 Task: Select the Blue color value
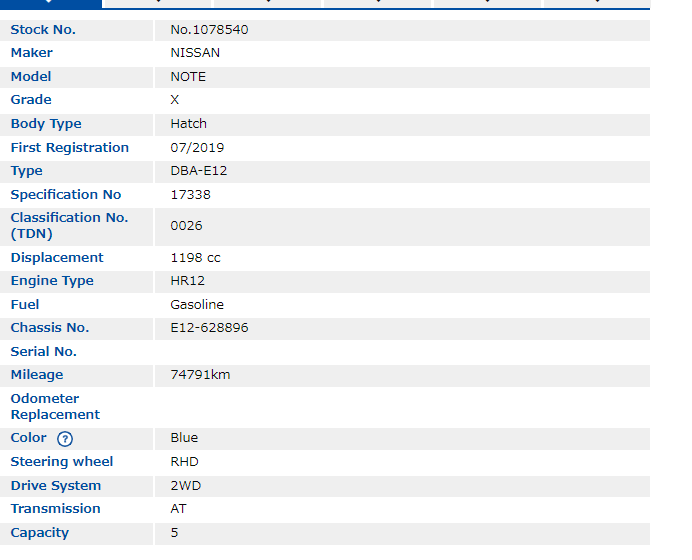tap(184, 438)
